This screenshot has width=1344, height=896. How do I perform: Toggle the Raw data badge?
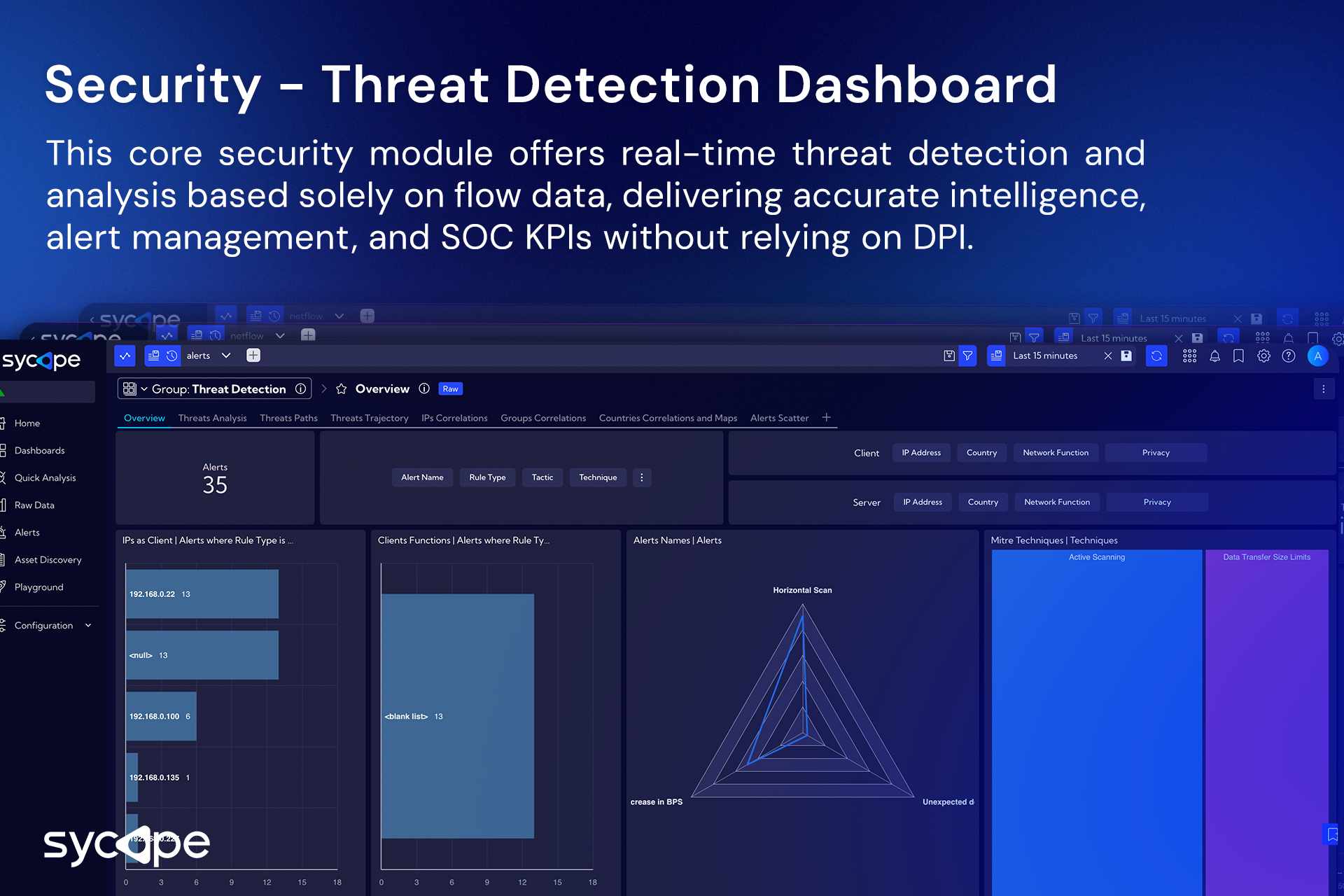point(450,389)
